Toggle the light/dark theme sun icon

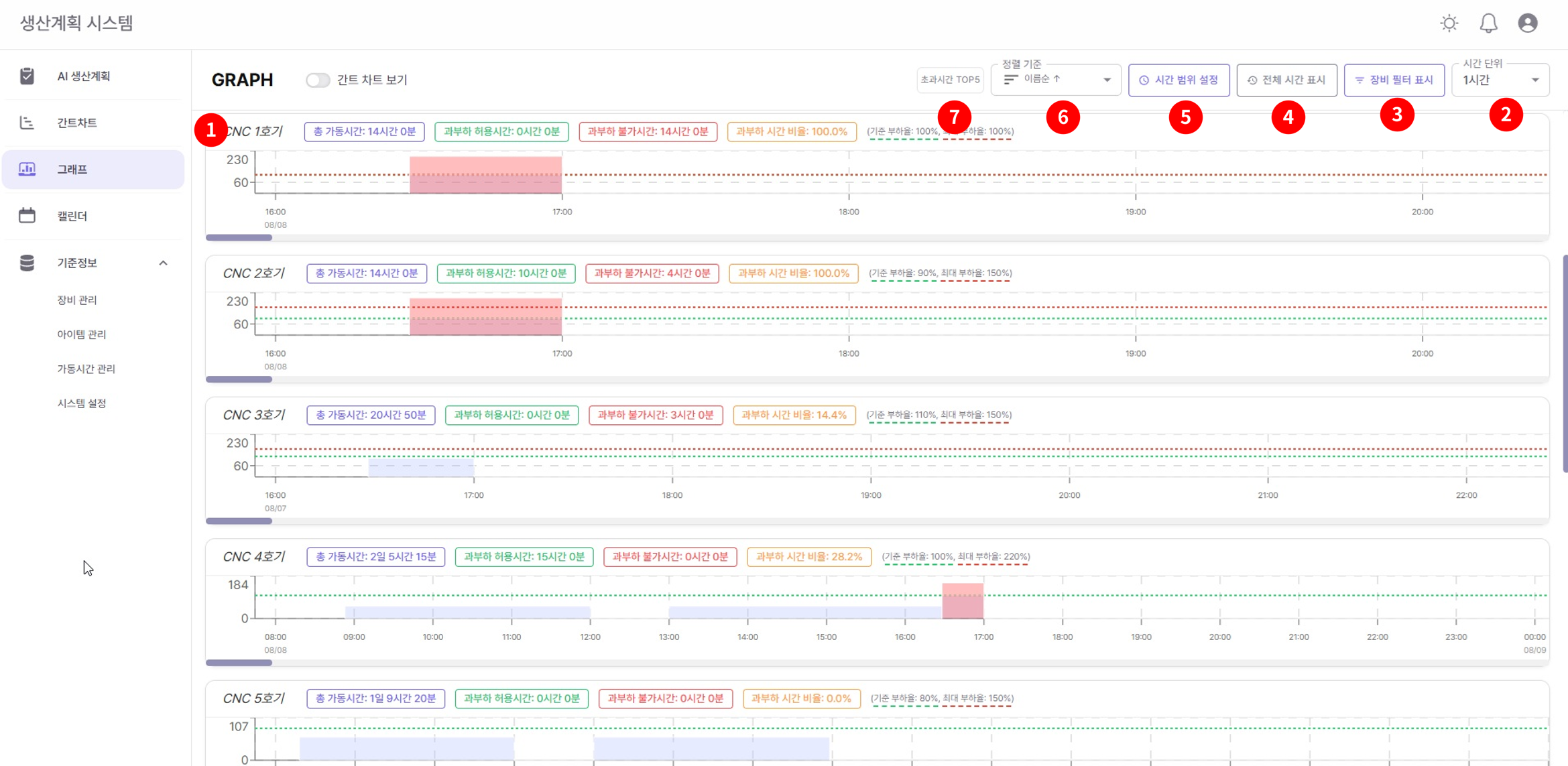tap(1449, 23)
